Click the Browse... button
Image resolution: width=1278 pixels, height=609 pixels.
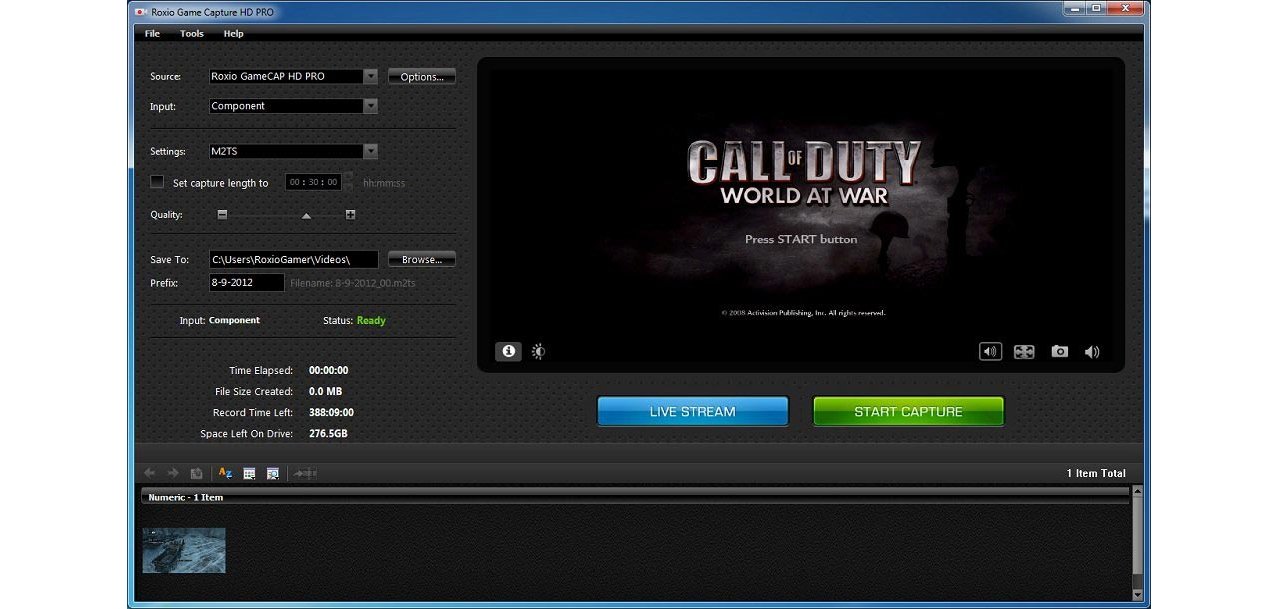[422, 259]
